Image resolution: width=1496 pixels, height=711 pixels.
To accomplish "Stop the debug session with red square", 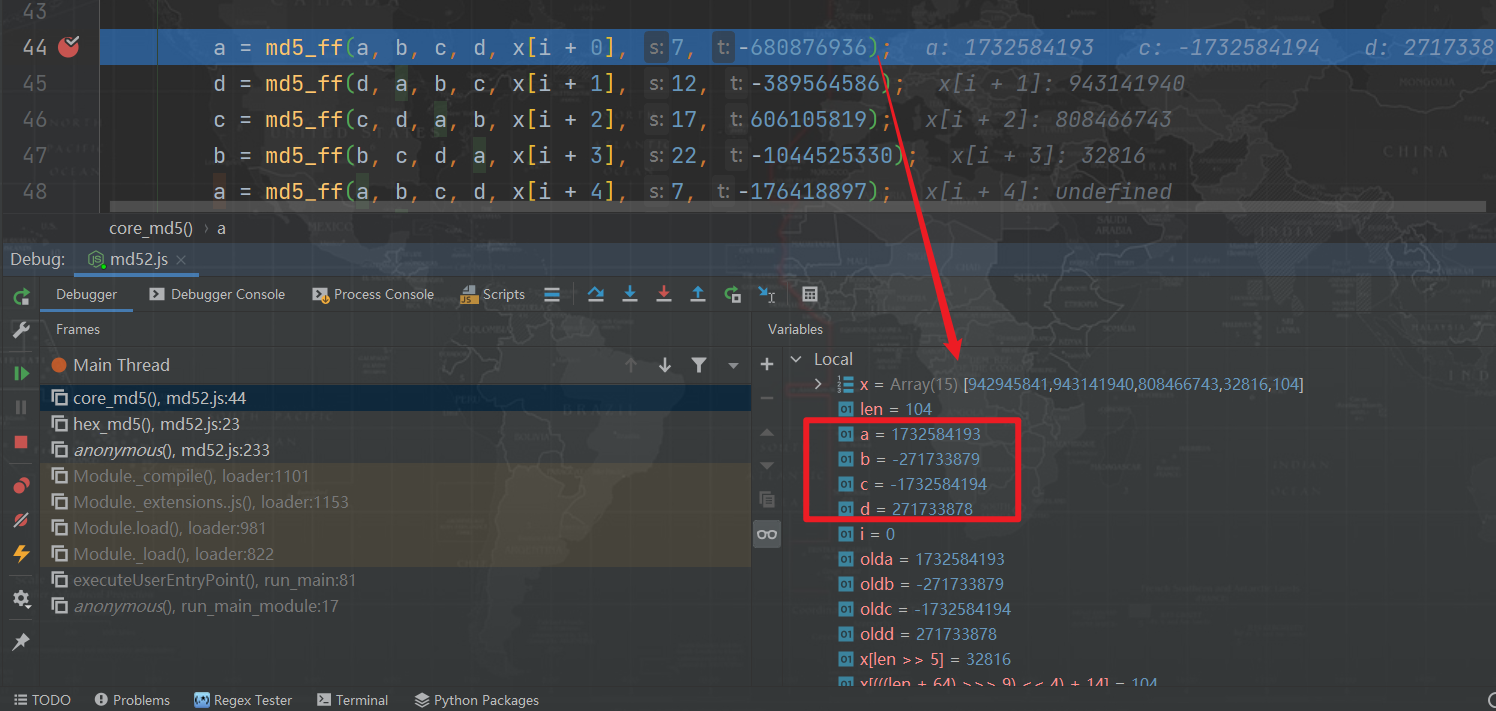I will (x=21, y=441).
